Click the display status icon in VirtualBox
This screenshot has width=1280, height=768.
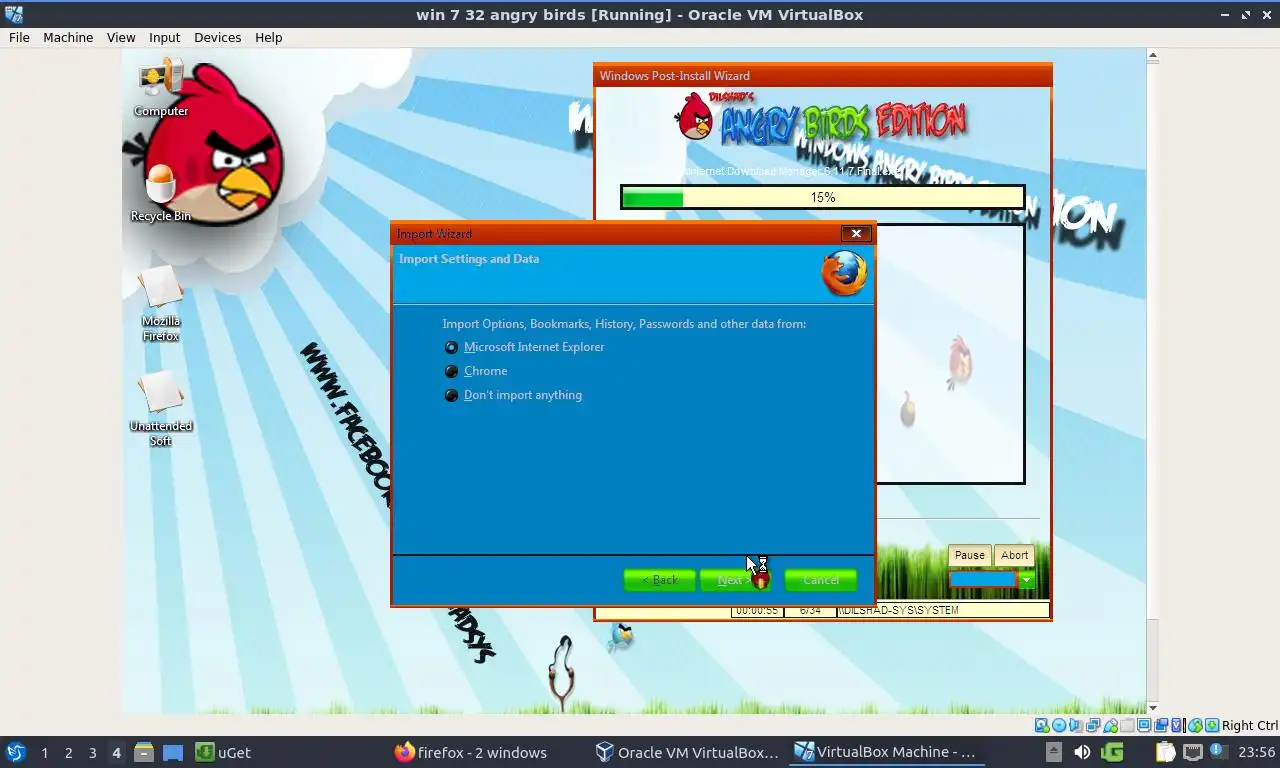point(1144,726)
